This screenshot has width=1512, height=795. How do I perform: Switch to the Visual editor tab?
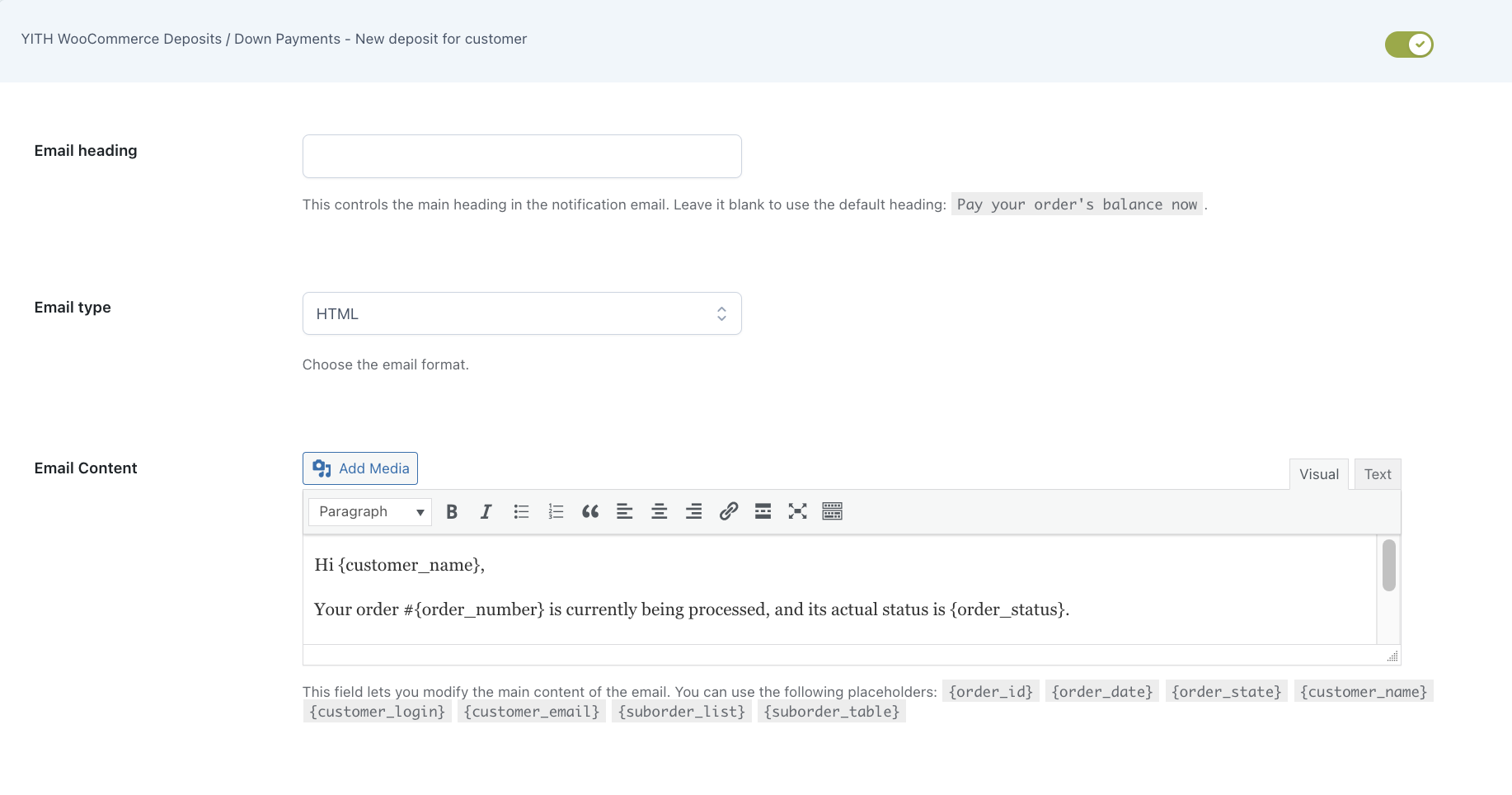1319,474
